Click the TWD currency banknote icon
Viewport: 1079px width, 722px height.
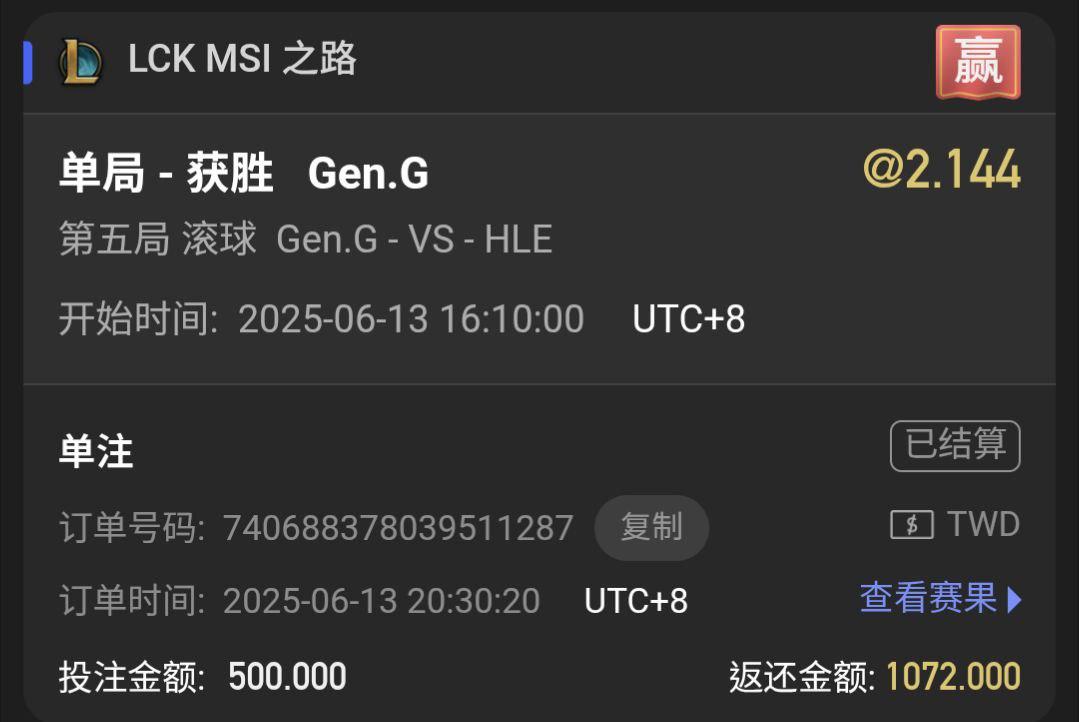coord(912,525)
